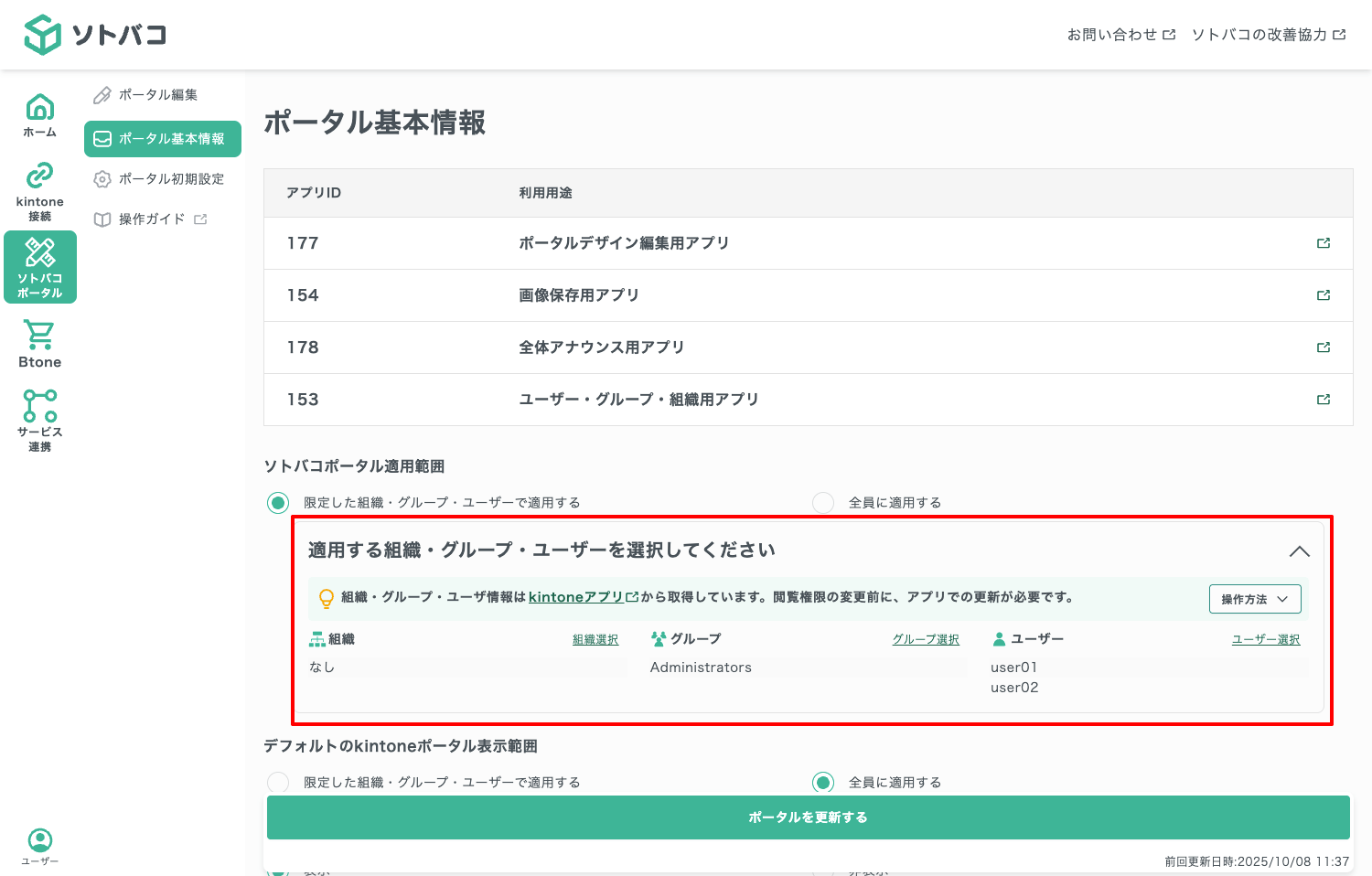The image size is (1372, 876).
Task: Open the 操作方法 dropdown
Action: 1254,599
